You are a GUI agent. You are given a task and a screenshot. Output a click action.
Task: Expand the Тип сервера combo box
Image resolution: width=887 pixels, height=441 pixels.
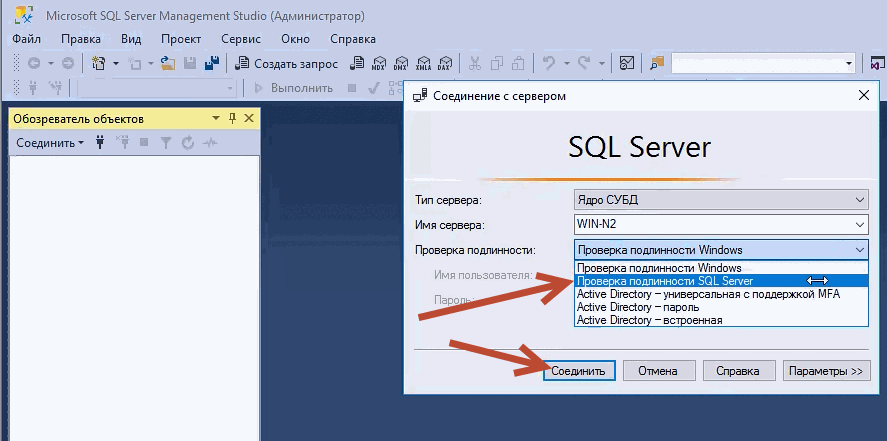click(x=860, y=200)
